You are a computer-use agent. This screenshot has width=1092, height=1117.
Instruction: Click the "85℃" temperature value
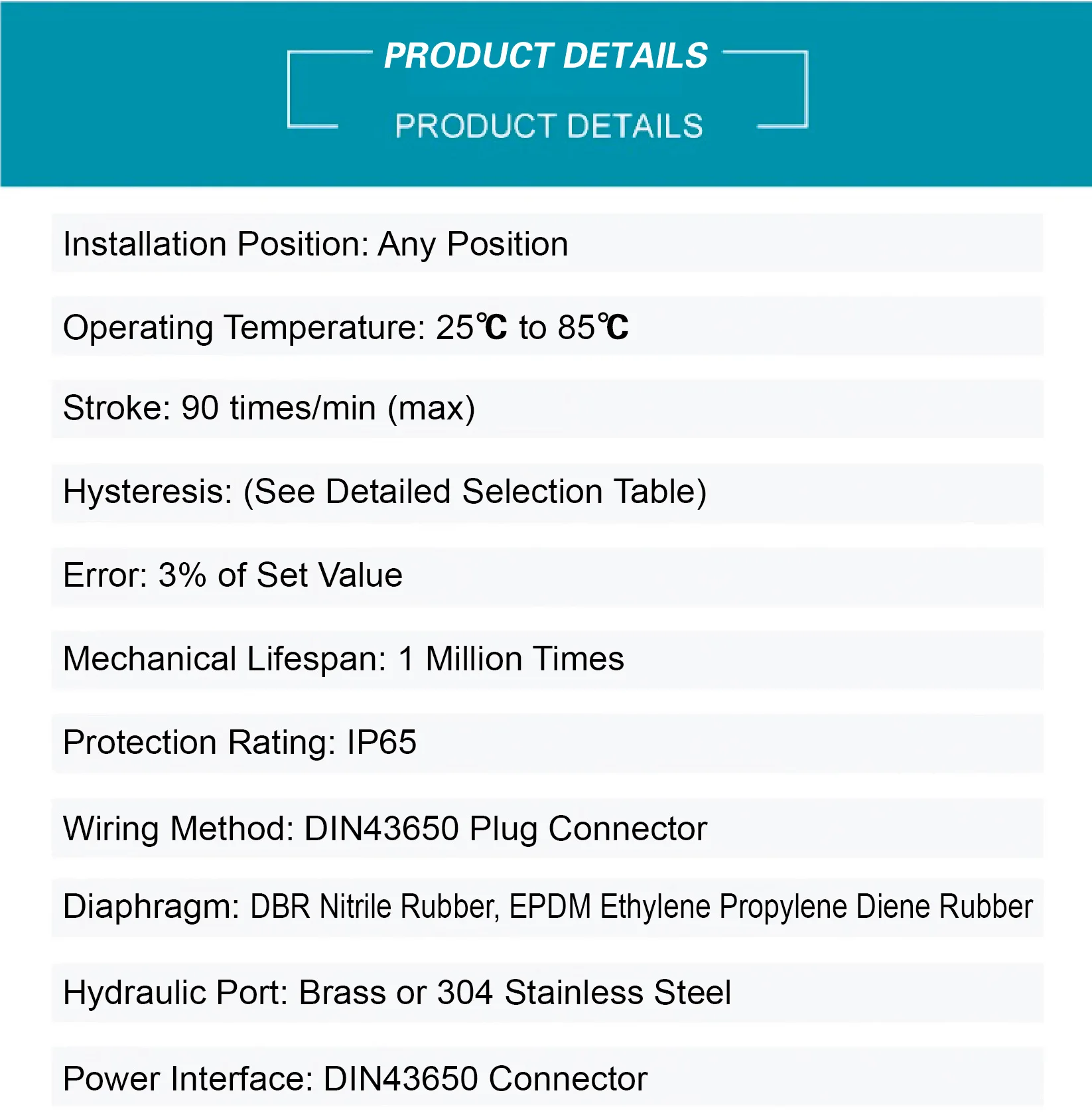(x=593, y=327)
